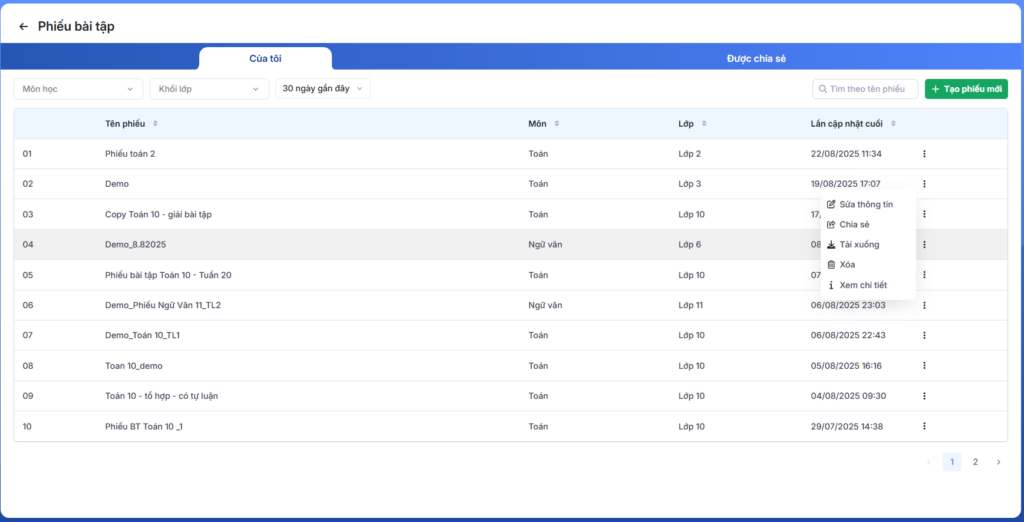Sort by Lần cập nhật cuối column
Viewport: 1024px width, 522px height.
[893, 124]
